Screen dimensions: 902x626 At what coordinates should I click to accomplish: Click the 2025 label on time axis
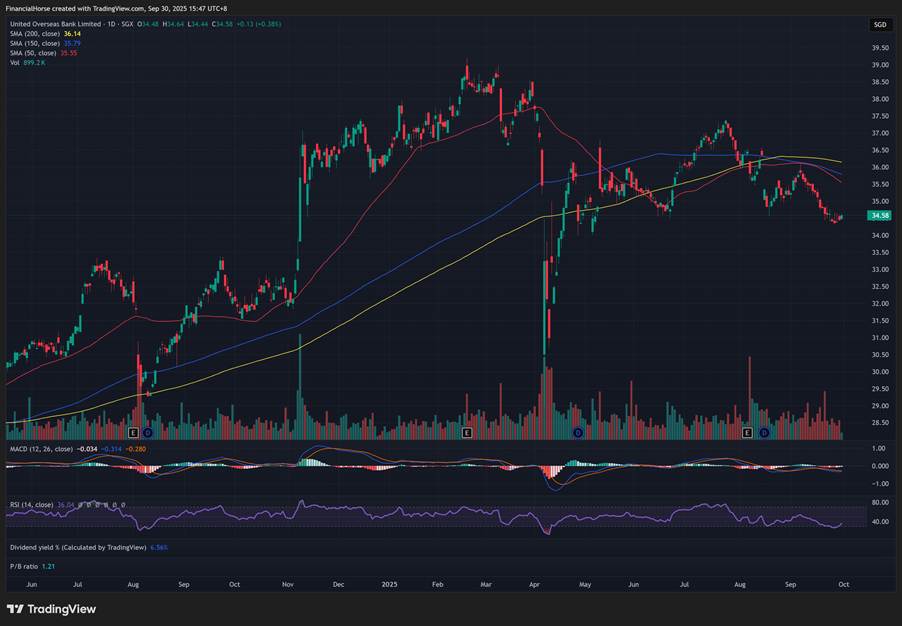tap(387, 582)
